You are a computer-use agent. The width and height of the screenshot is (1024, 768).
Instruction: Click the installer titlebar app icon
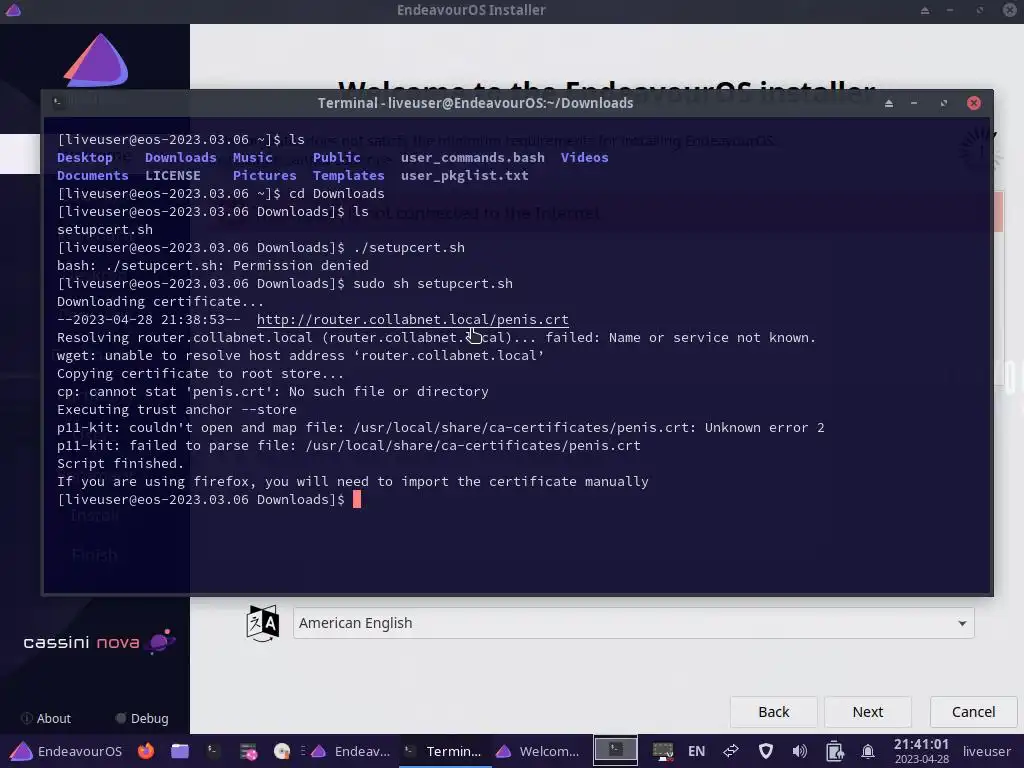tap(13, 10)
